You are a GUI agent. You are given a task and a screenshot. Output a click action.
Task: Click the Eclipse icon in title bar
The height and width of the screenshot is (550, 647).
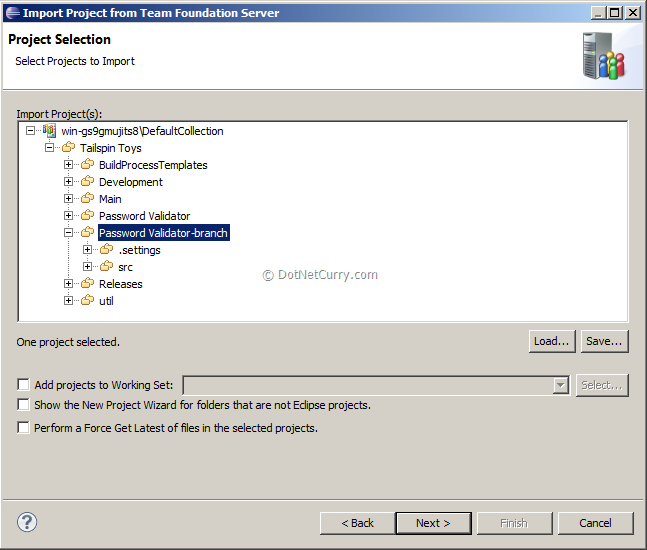click(12, 13)
